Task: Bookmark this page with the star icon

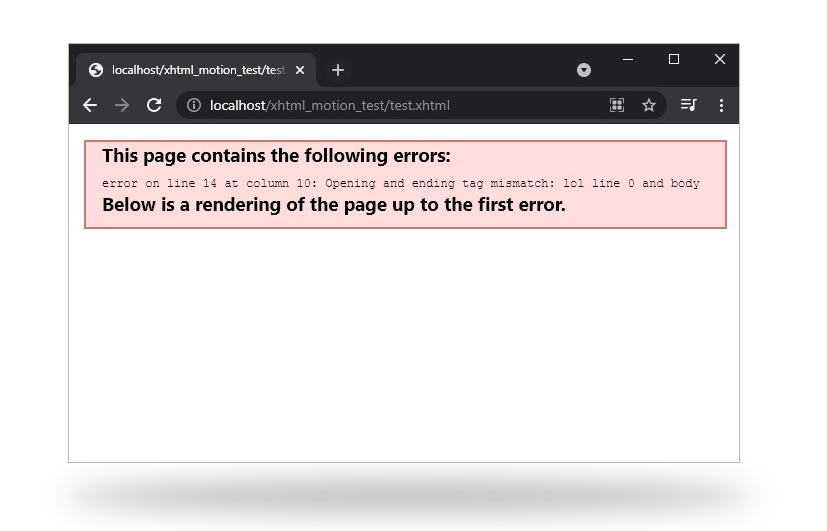Action: (x=649, y=105)
